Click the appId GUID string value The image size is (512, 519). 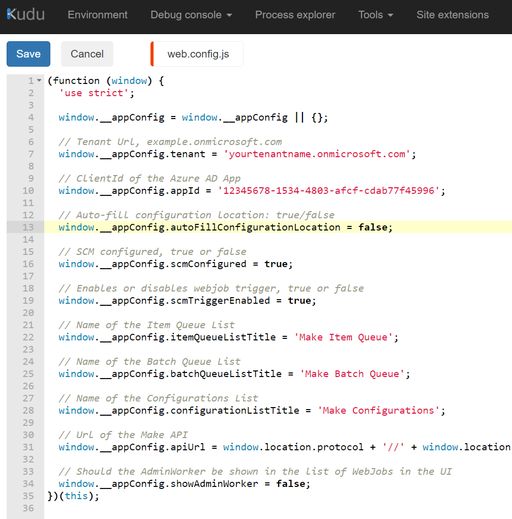click(329, 191)
